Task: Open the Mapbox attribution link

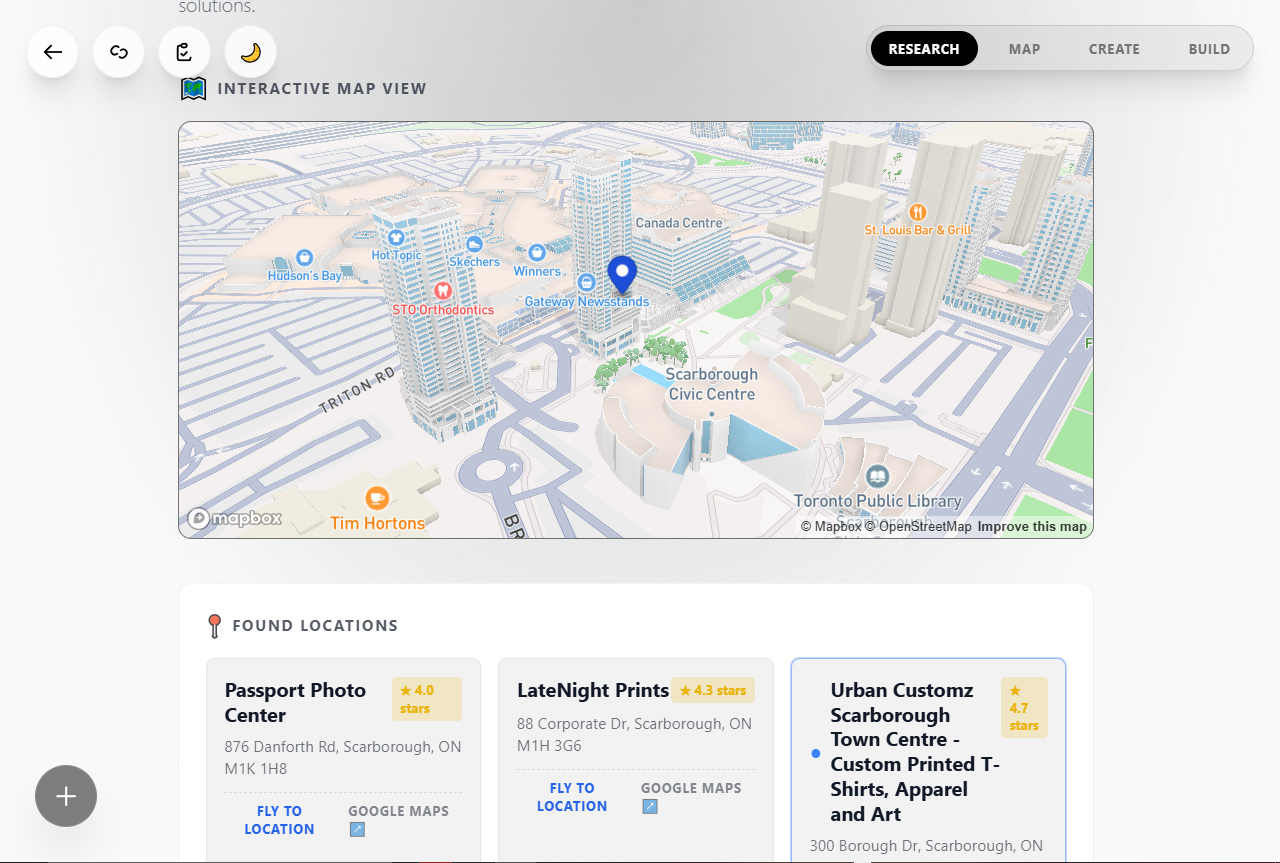Action: pyautogui.click(x=831, y=527)
